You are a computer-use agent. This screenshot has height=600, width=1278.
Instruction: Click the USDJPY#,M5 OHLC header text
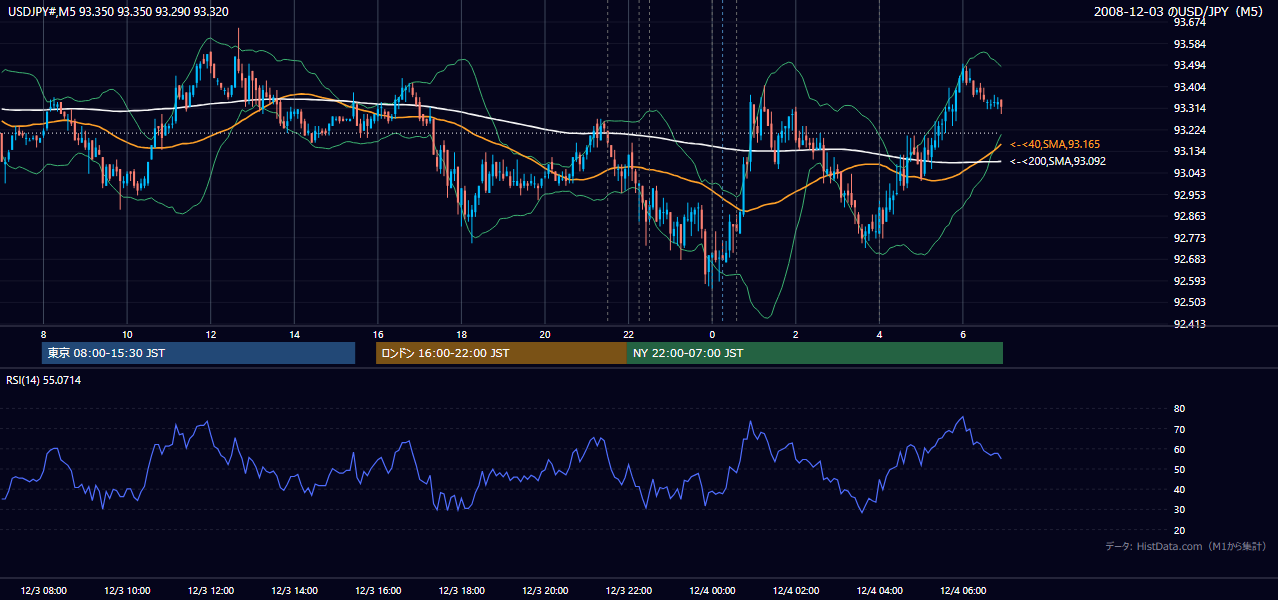coord(117,12)
